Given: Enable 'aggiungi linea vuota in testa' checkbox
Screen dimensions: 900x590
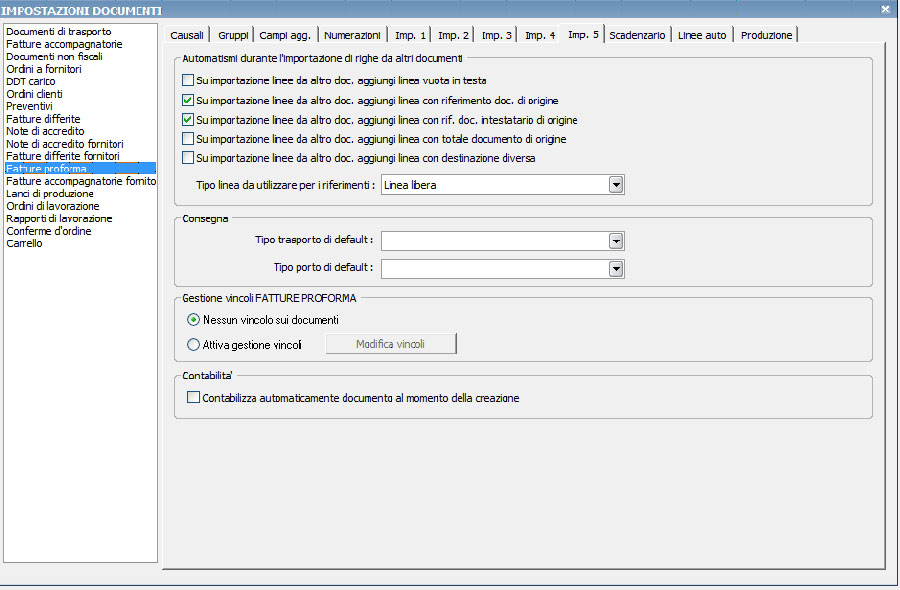Looking at the screenshot, I should [x=188, y=80].
